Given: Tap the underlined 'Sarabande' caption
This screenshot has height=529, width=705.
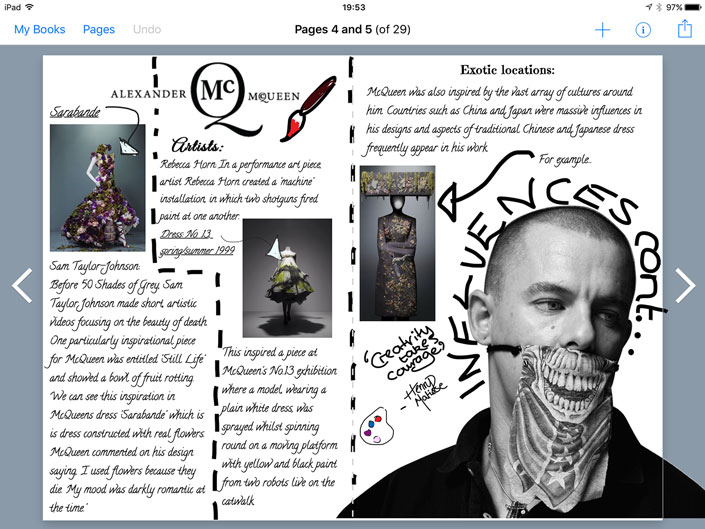Looking at the screenshot, I should point(75,111).
